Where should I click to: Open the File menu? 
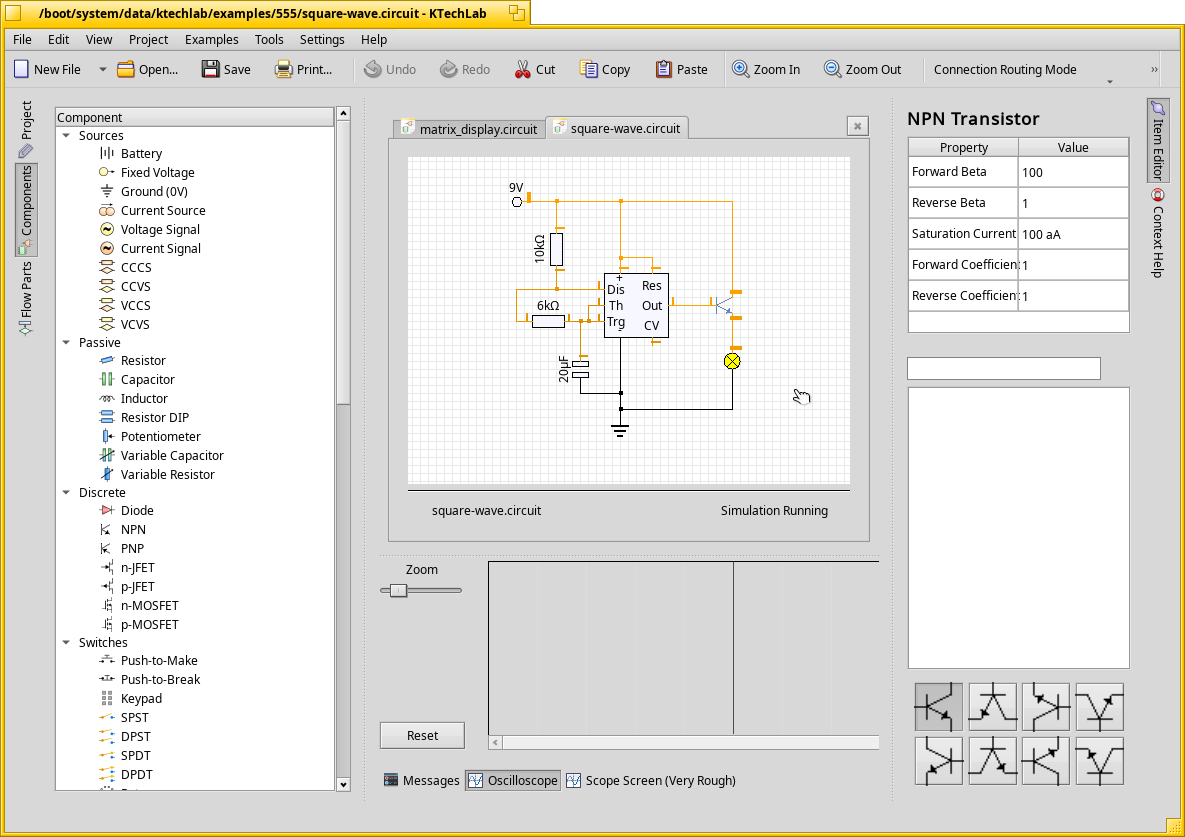point(23,39)
